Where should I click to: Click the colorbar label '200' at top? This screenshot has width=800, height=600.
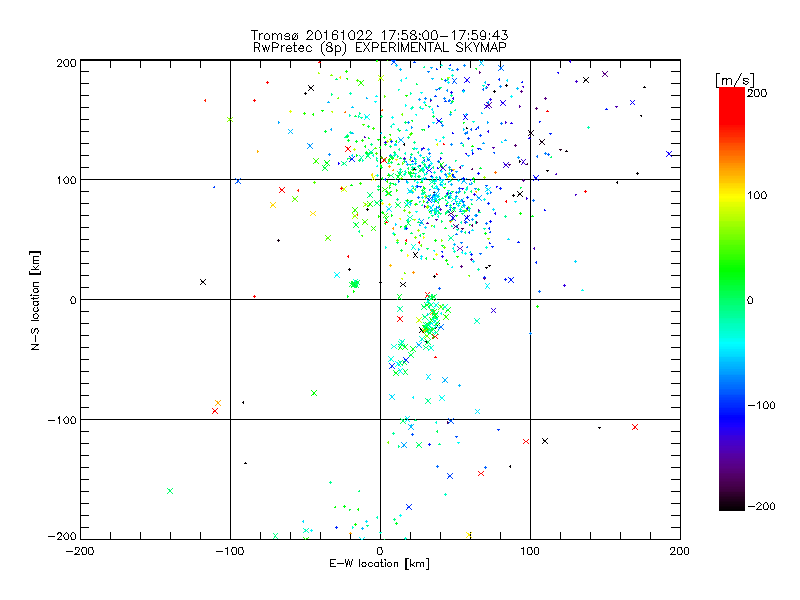coord(757,93)
